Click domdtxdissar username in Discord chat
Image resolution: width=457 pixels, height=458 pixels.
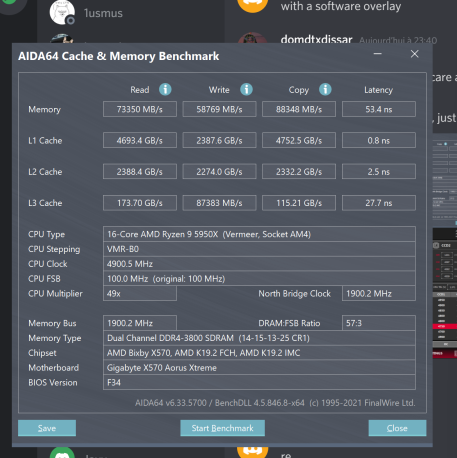316,40
